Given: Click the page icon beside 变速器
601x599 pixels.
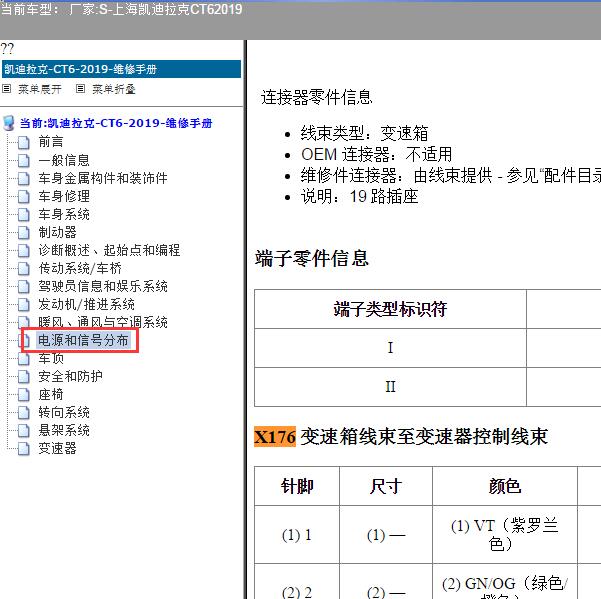Looking at the screenshot, I should (24, 448).
